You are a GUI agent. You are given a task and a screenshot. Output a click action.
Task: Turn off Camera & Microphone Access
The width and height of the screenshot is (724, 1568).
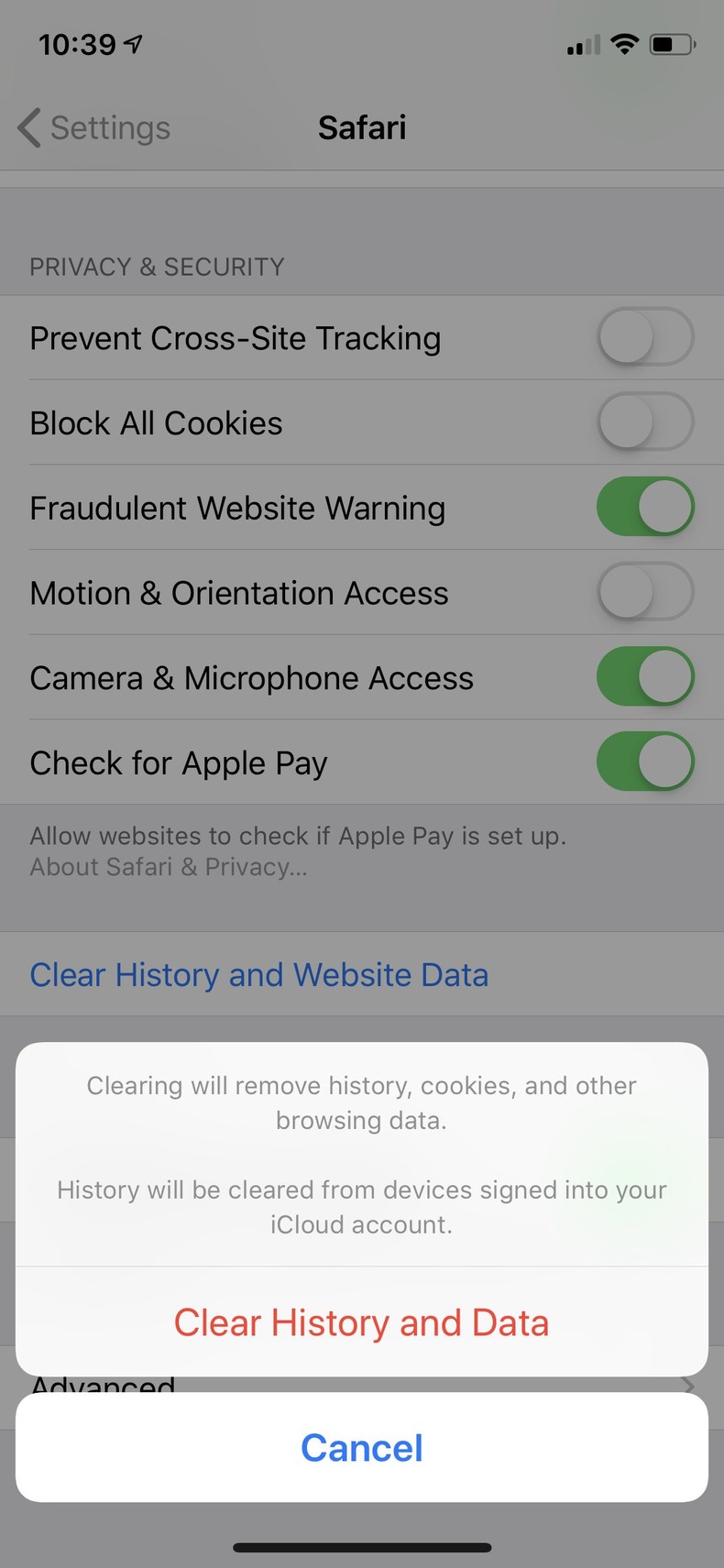point(645,677)
